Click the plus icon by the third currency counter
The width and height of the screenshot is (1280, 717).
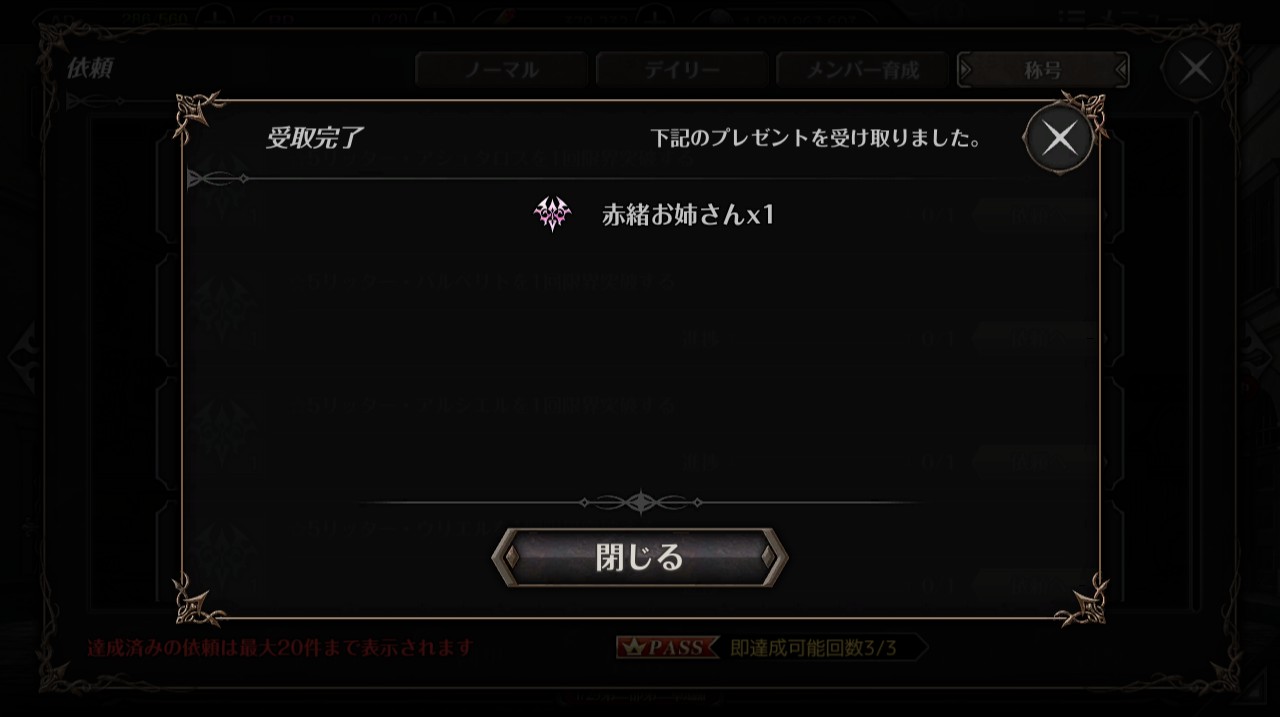(x=652, y=17)
